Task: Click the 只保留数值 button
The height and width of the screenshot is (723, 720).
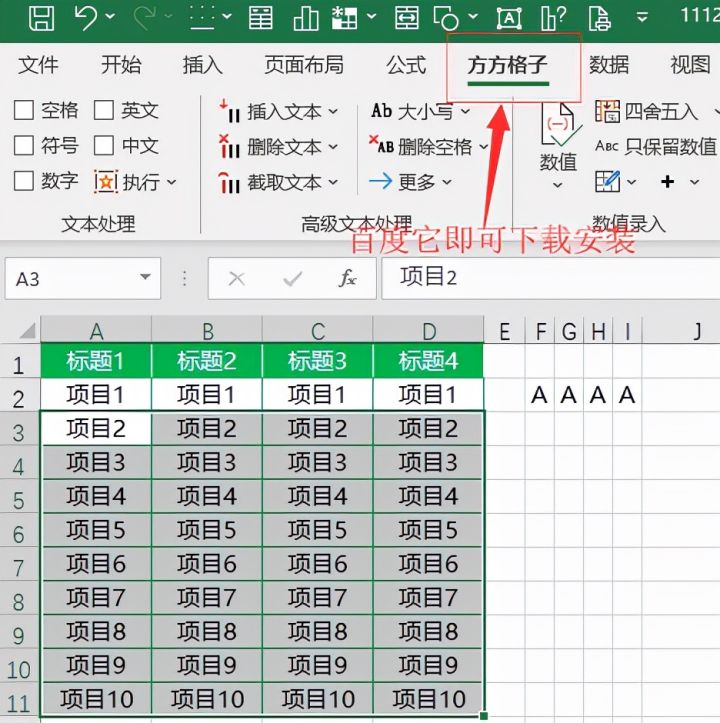Action: coord(655,147)
